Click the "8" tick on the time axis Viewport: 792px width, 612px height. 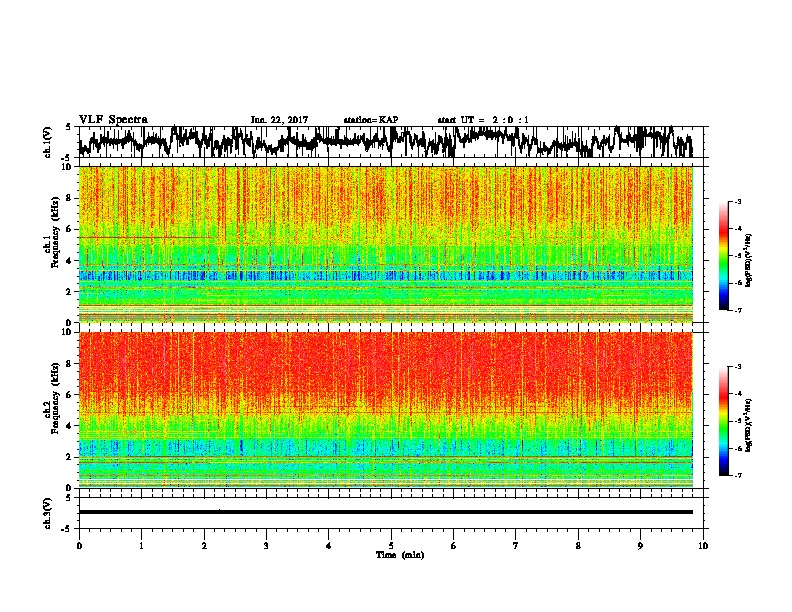(x=578, y=546)
